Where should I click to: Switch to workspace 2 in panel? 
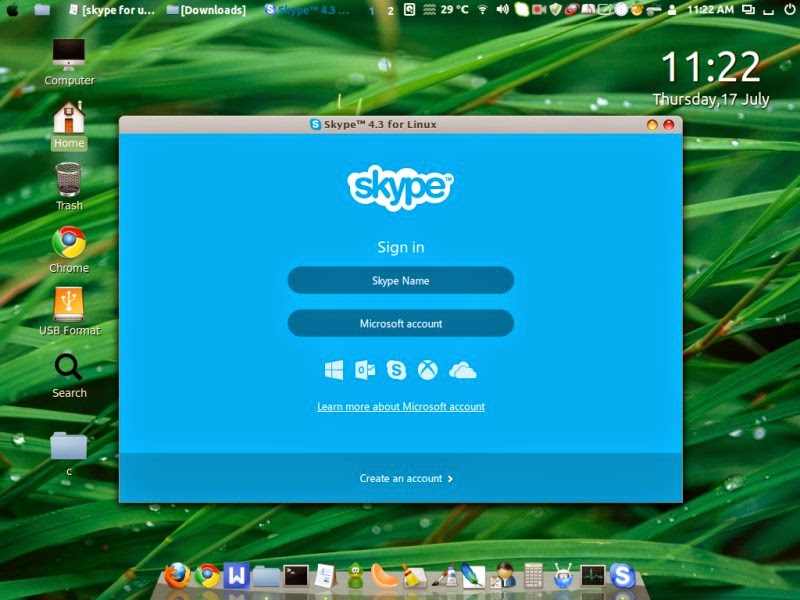point(390,11)
